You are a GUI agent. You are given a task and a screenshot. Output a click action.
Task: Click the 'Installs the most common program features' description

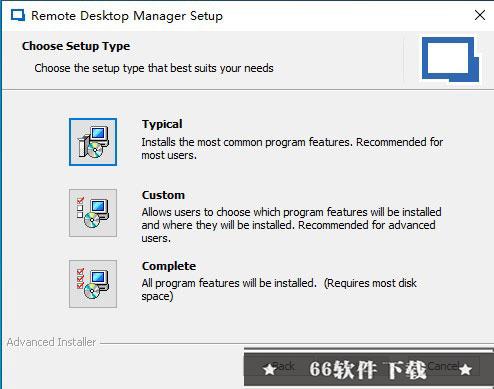point(292,149)
